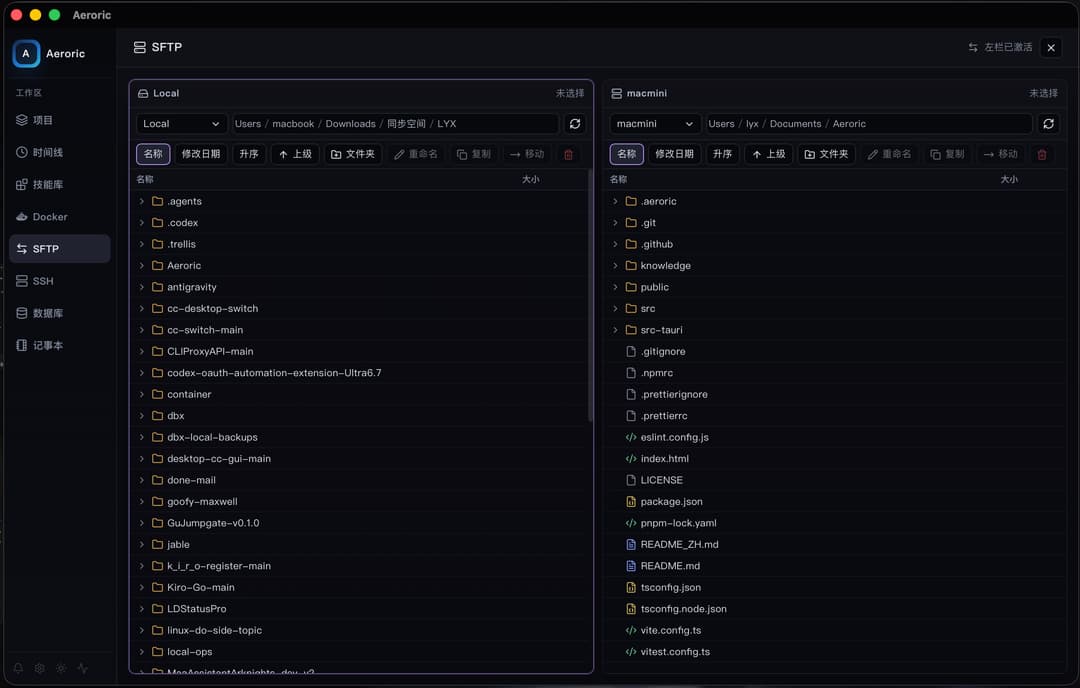Open settings gear in sidebar footer
This screenshot has height=688, width=1080.
coord(40,668)
